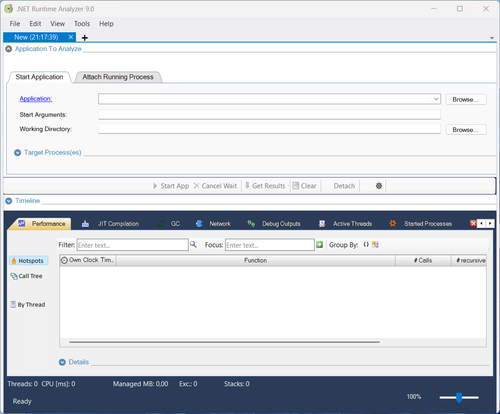Image resolution: width=500 pixels, height=414 pixels.
Task: Click the Stacks: 0 status text
Action: [237, 384]
